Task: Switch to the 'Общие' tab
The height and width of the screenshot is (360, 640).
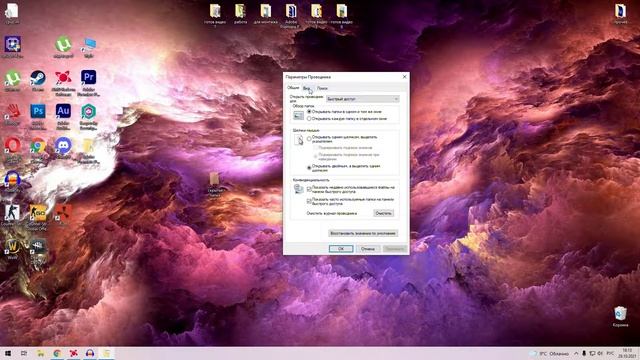Action: coord(293,88)
